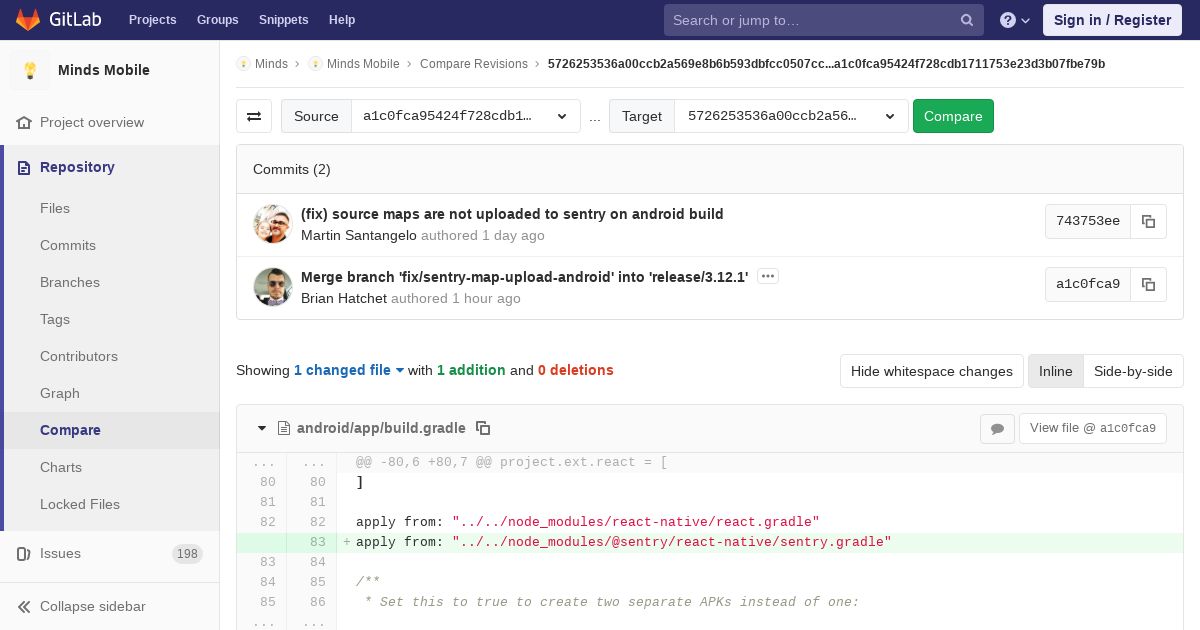The image size is (1200, 630).
Task: Open Brian Hatchet's avatar
Action: coord(272,287)
